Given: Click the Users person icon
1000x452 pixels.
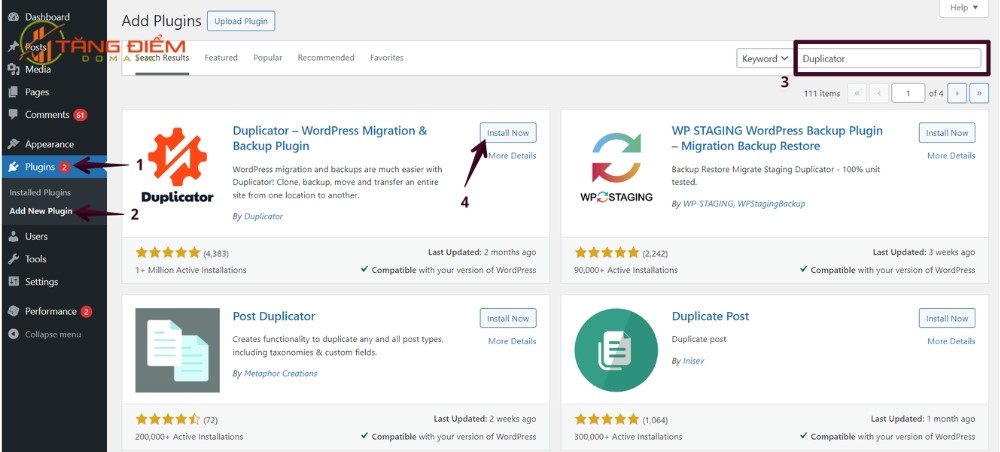Looking at the screenshot, I should pos(13,237).
